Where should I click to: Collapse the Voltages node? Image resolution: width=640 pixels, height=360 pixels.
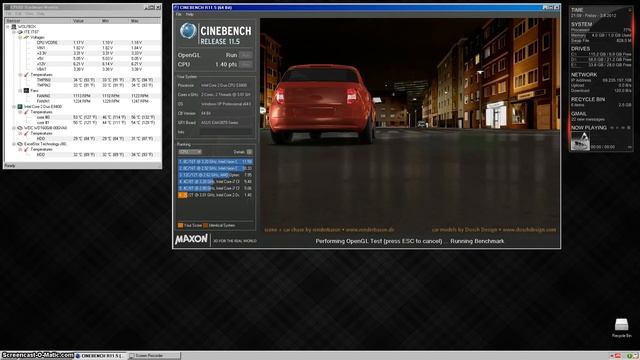tap(20, 37)
